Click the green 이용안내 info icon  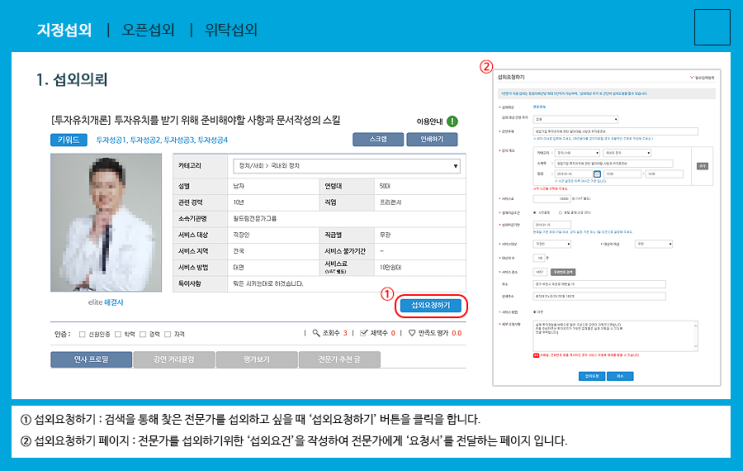click(x=453, y=121)
